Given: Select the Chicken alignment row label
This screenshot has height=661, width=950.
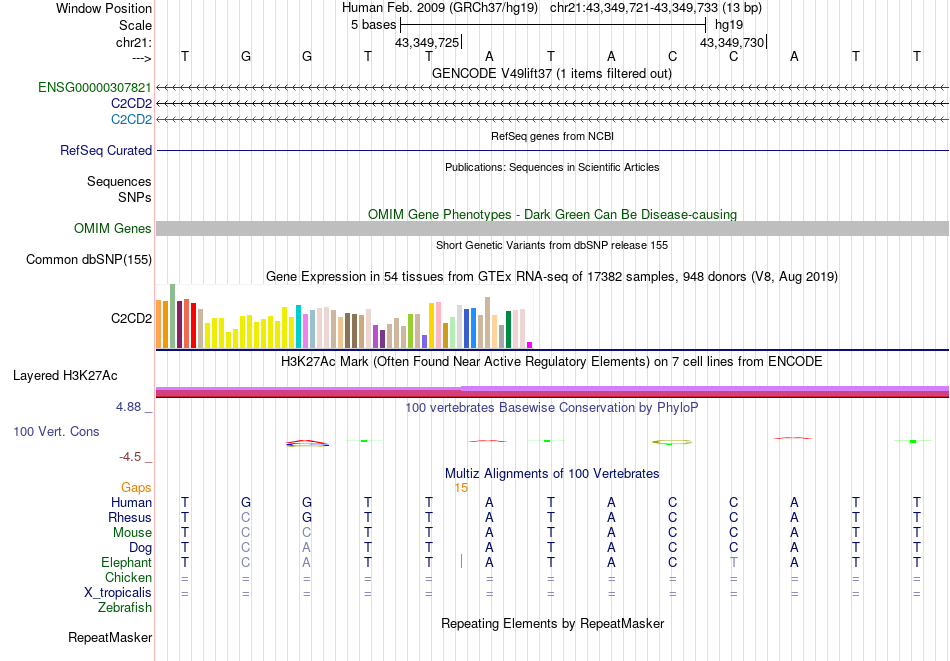Looking at the screenshot, I should point(128,577).
